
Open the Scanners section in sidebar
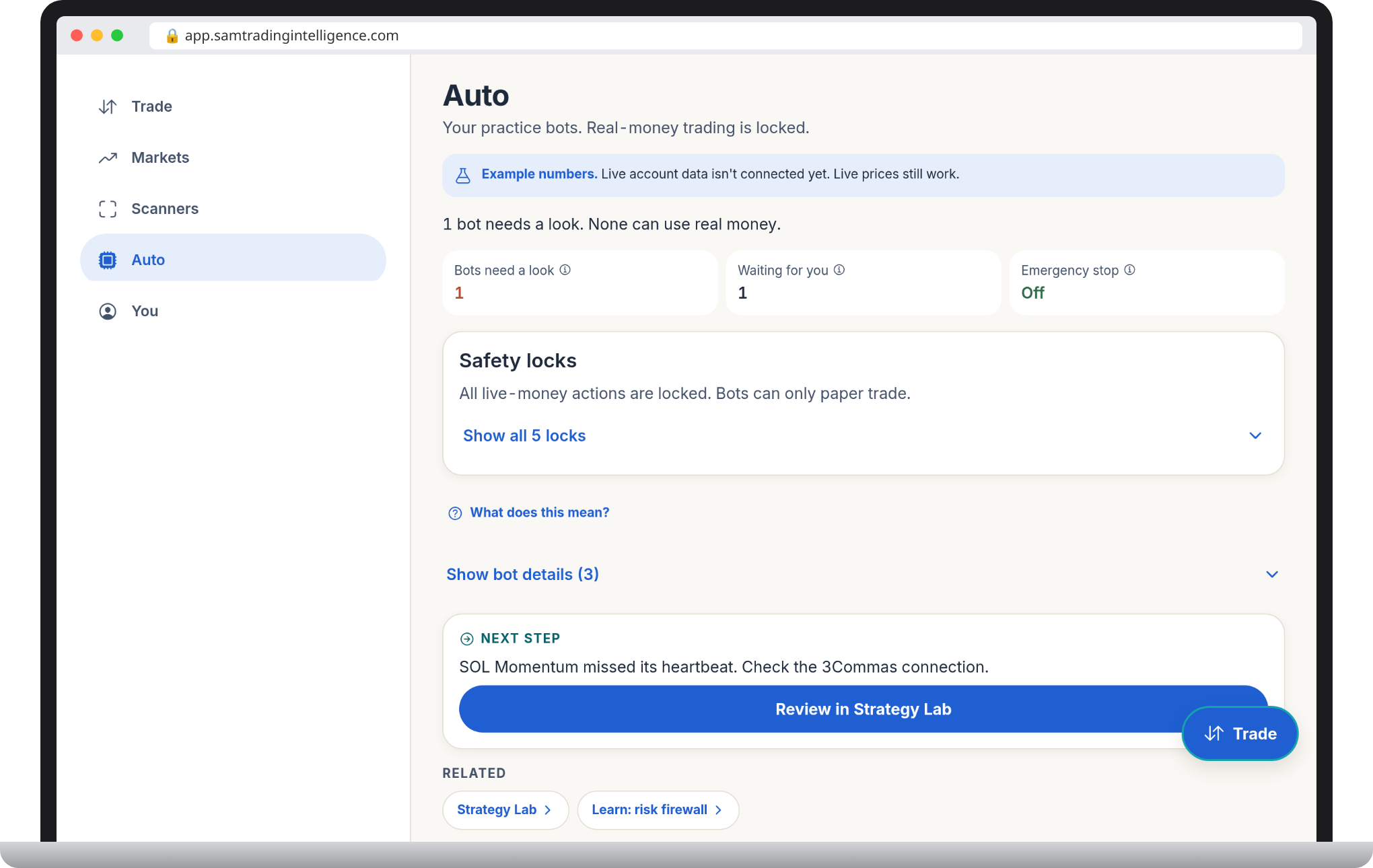233,209
